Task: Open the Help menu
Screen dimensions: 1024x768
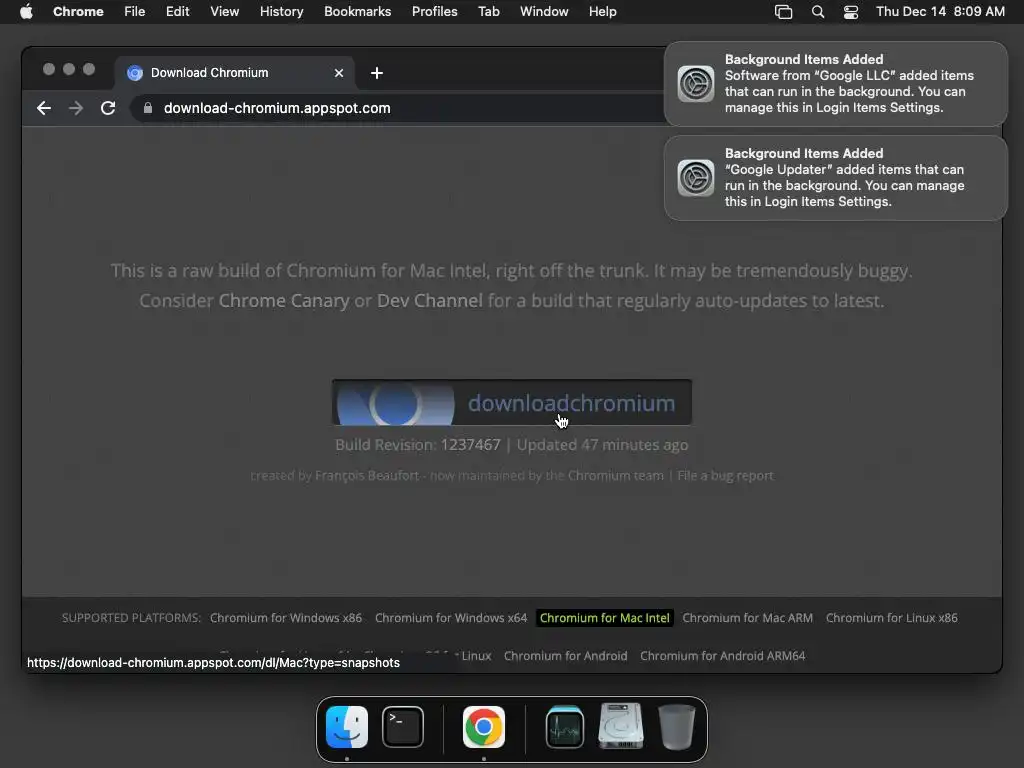Action: point(602,12)
